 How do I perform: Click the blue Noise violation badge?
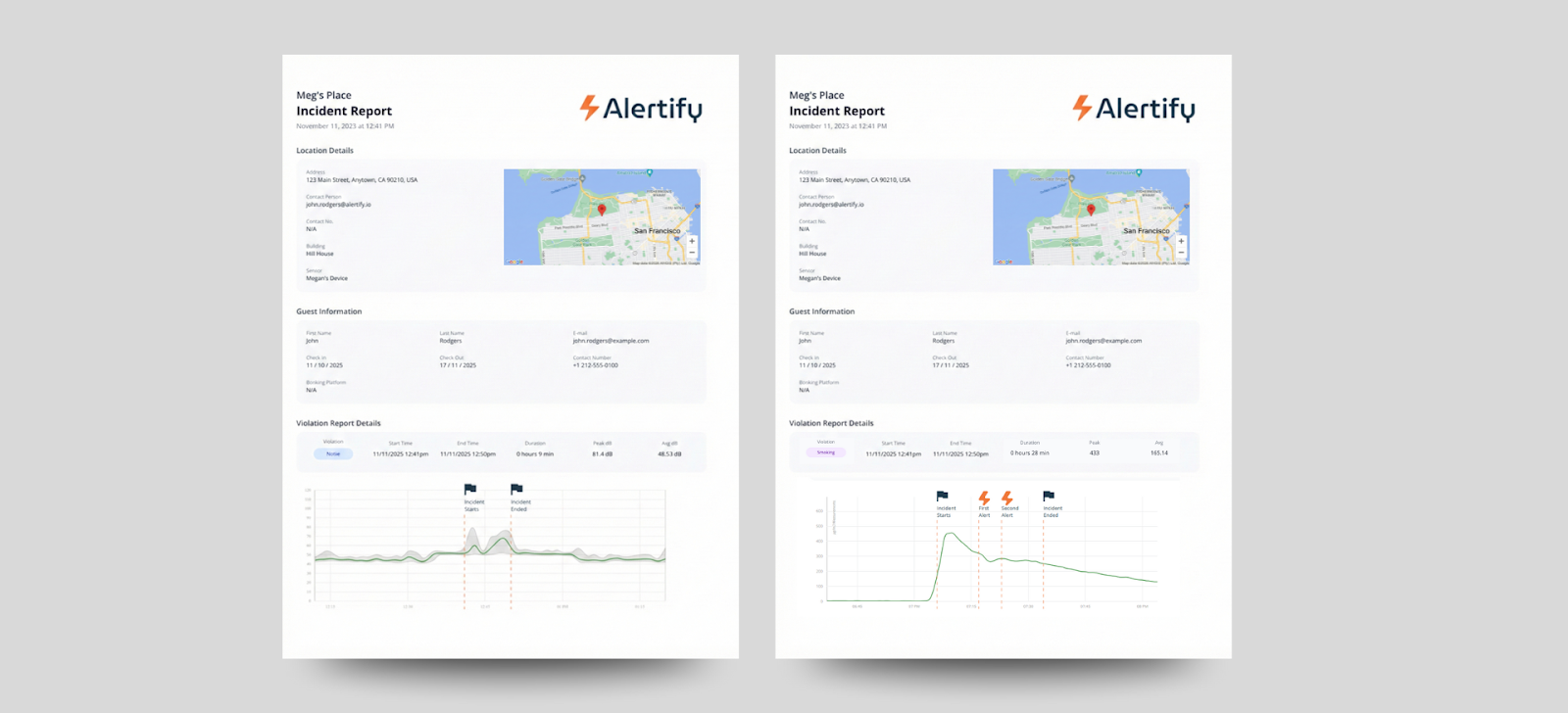point(333,453)
